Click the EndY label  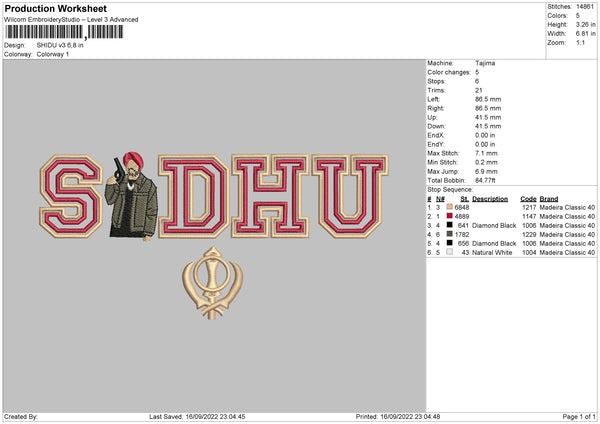coord(436,144)
